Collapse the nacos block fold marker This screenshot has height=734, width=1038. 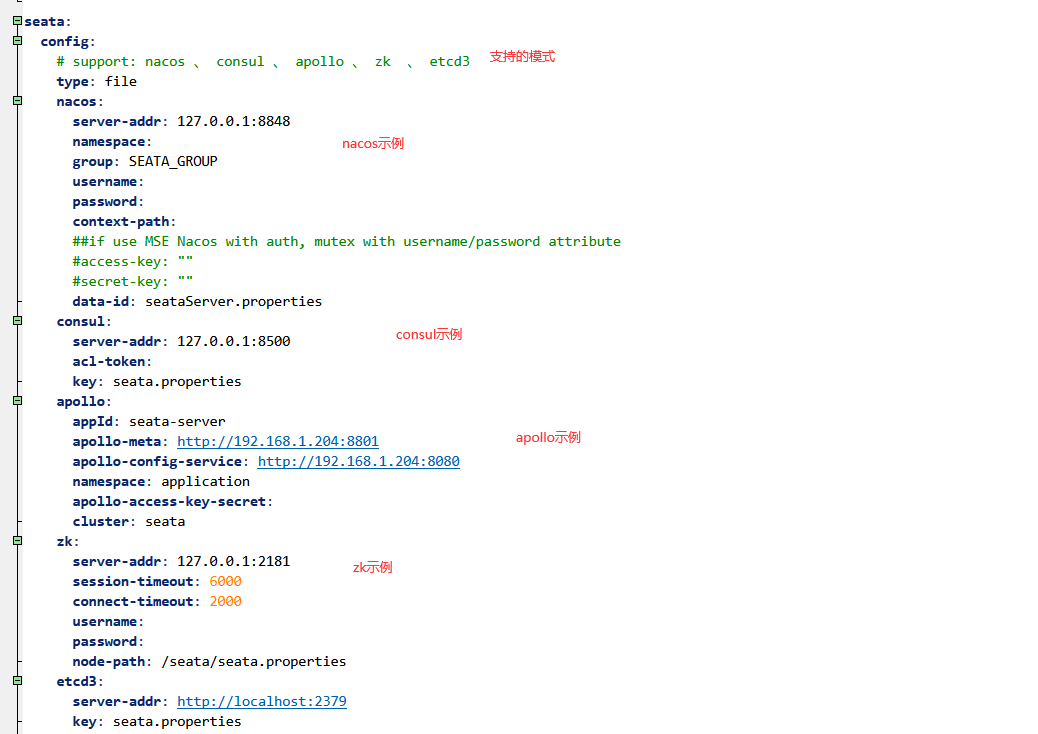tap(17, 101)
